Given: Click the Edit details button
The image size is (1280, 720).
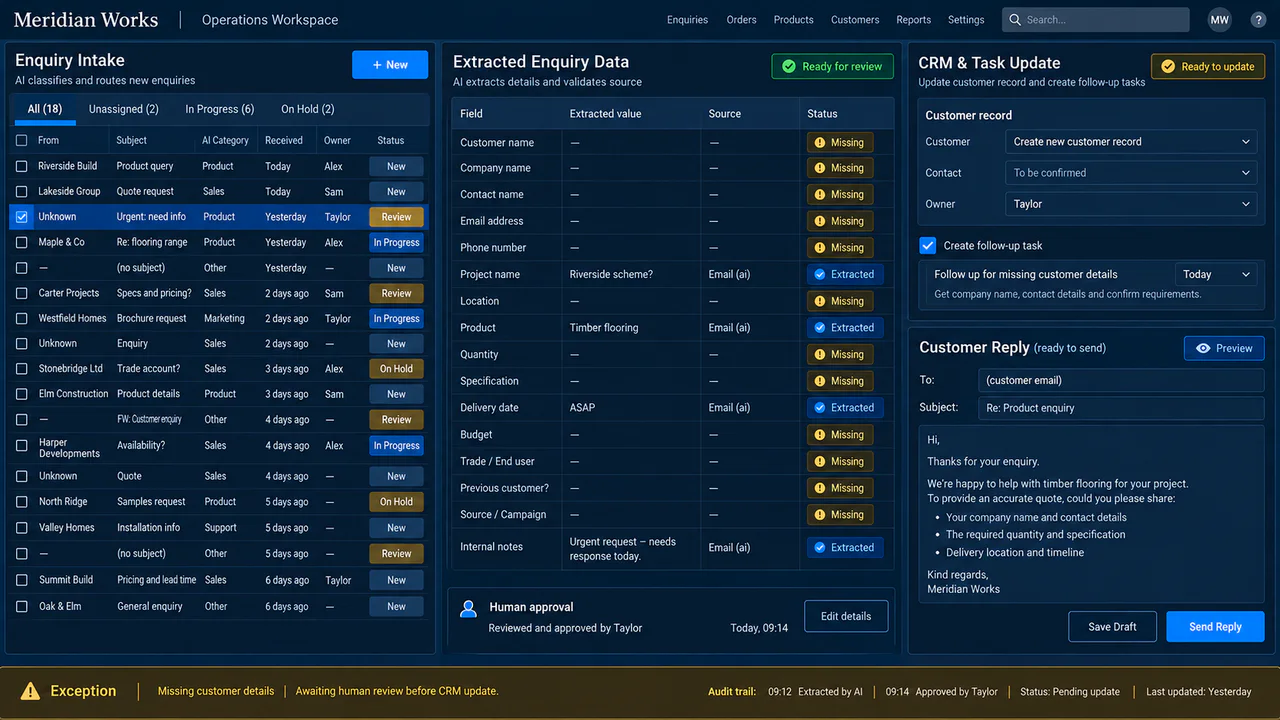Looking at the screenshot, I should (x=846, y=616).
